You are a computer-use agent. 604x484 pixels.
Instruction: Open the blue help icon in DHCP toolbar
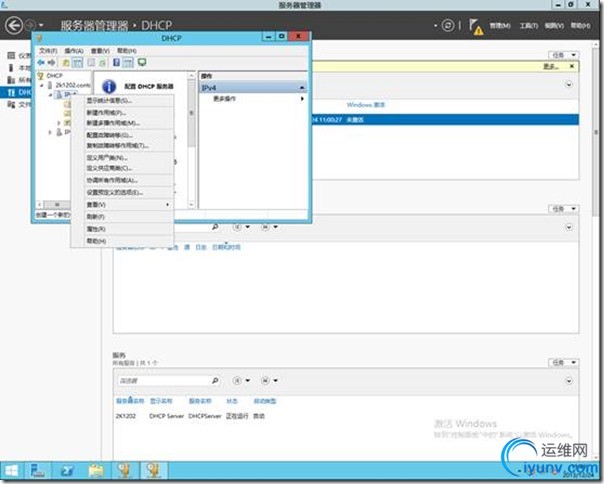pyautogui.click(x=116, y=62)
